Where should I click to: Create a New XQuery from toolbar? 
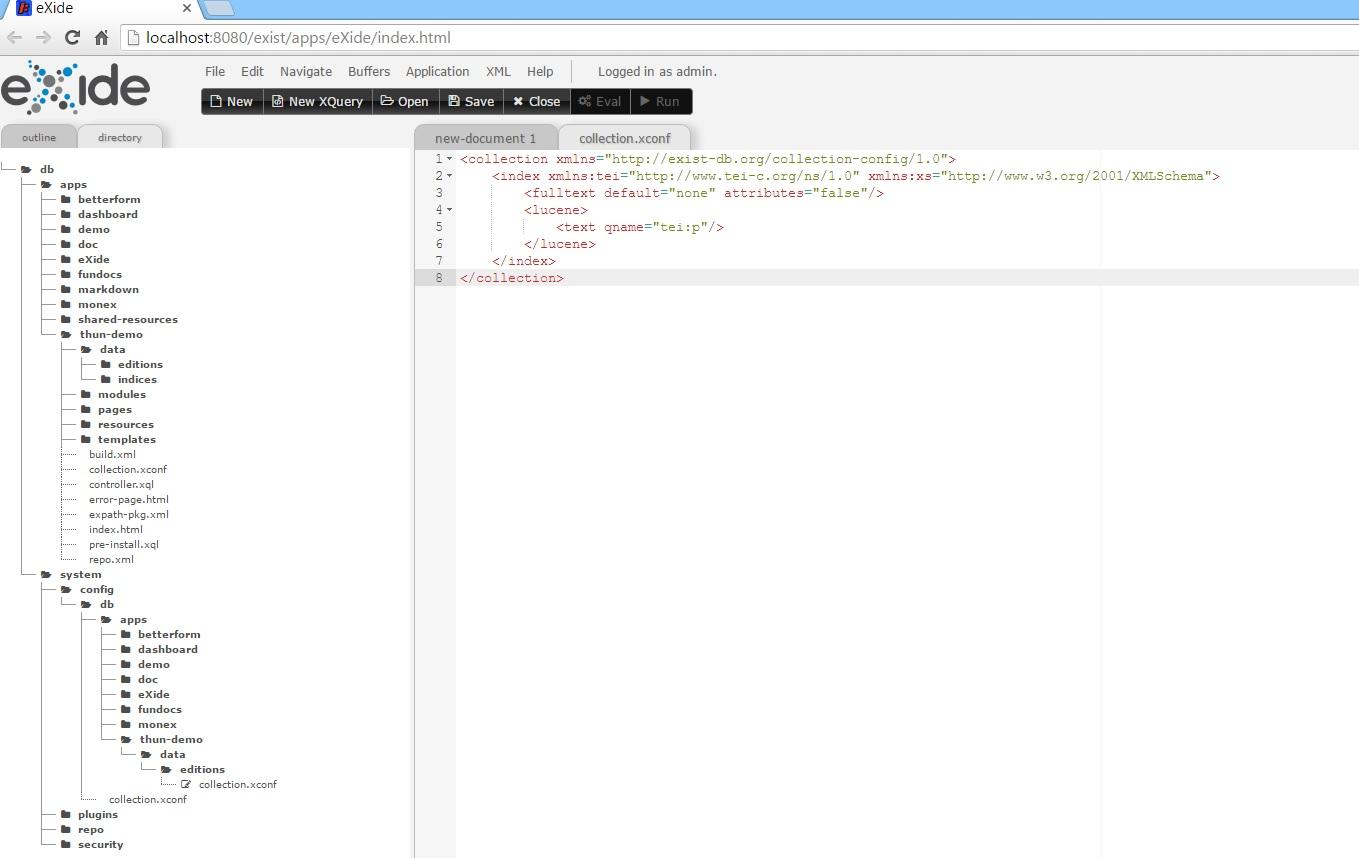click(317, 101)
